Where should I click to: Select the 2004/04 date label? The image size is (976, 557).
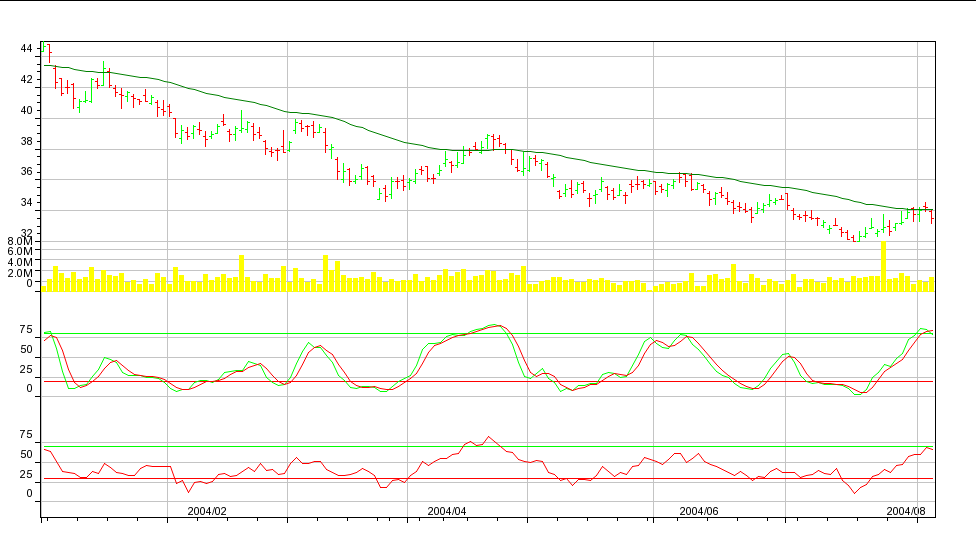[x=447, y=510]
